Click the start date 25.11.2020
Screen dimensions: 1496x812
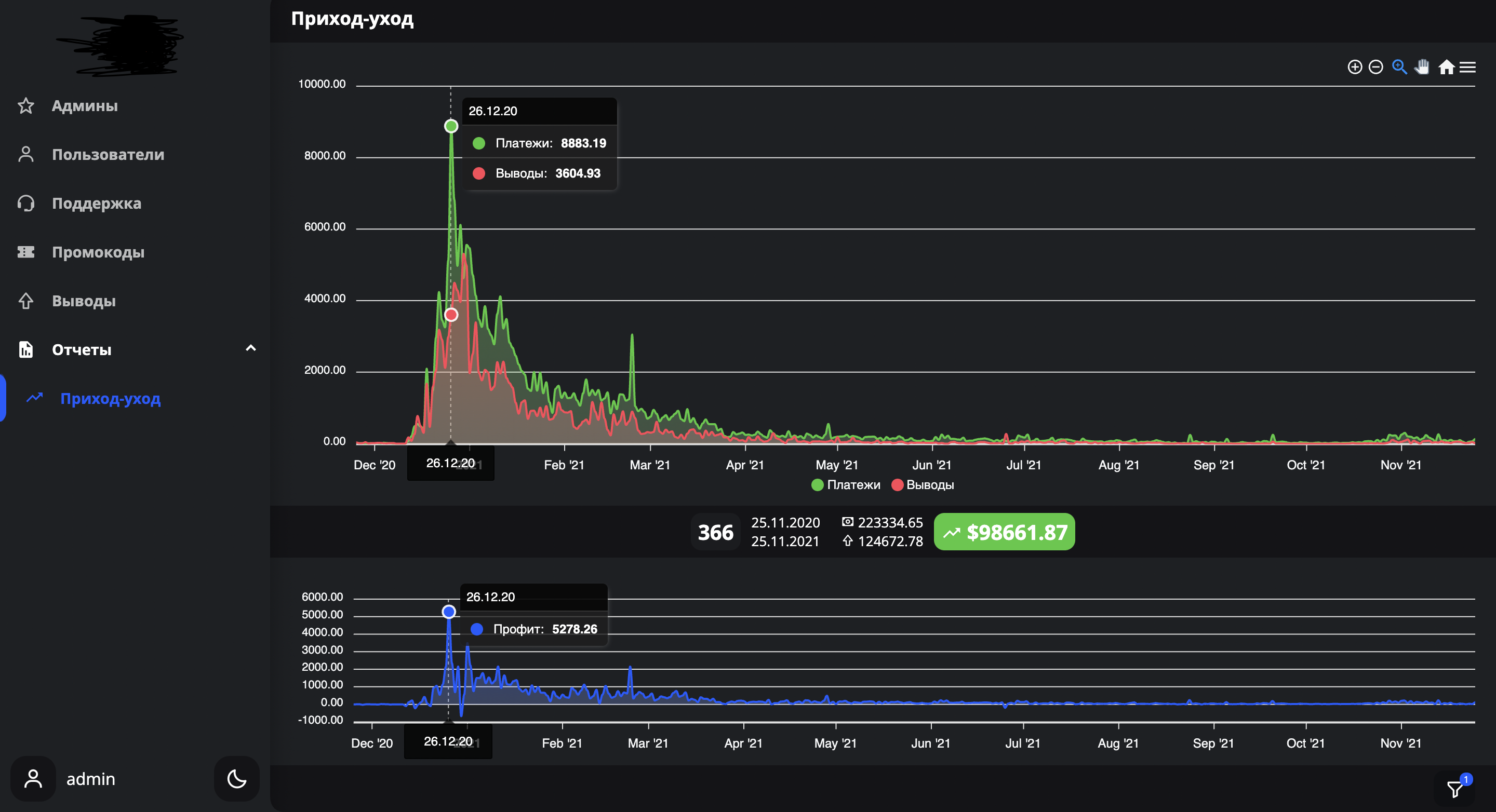[x=785, y=522]
